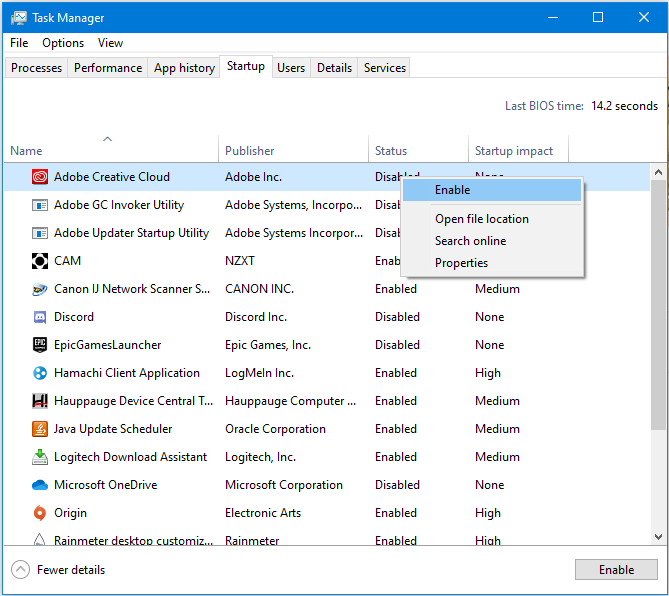Select Open file location menu entry
The image size is (669, 596).
coord(482,219)
